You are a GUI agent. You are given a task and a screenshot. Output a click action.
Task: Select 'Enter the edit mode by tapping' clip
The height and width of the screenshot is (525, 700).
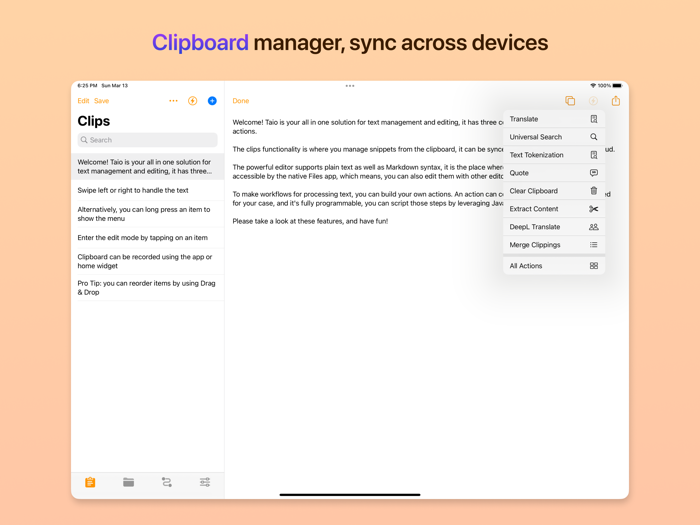click(x=147, y=238)
